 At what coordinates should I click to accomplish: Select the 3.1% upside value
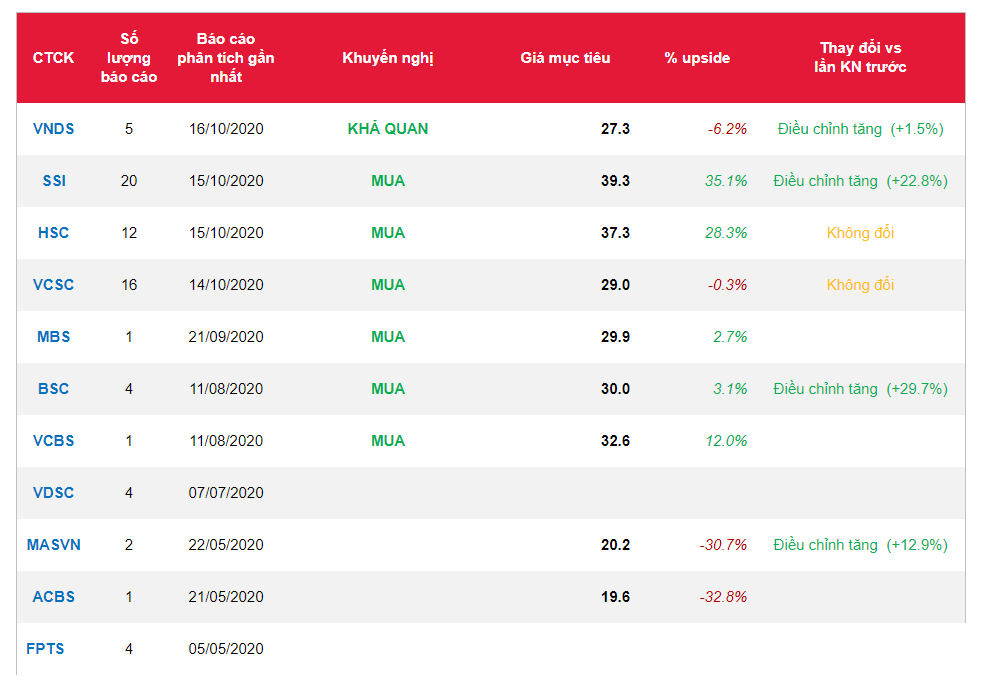click(x=730, y=389)
